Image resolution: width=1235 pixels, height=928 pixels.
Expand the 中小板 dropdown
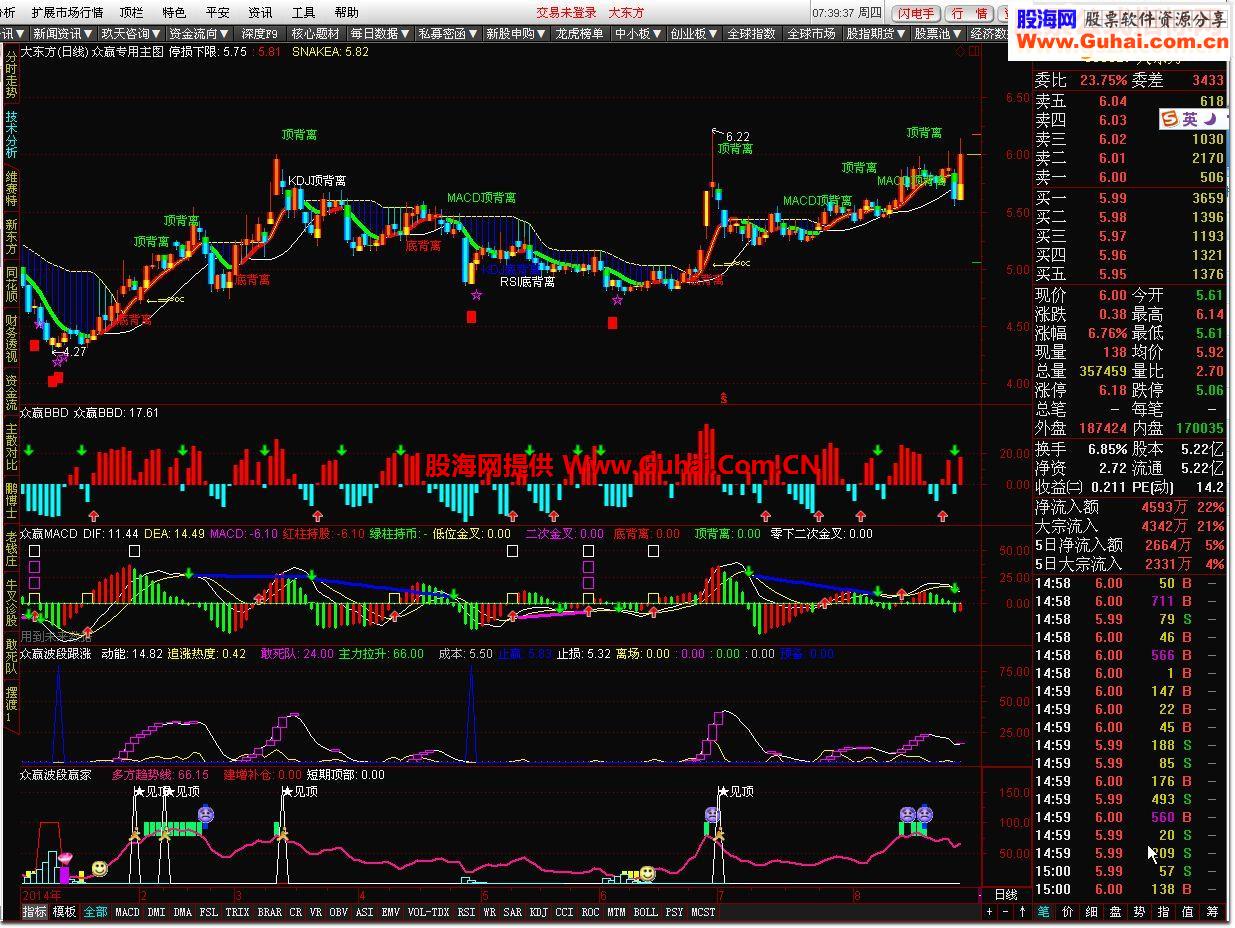pos(638,34)
